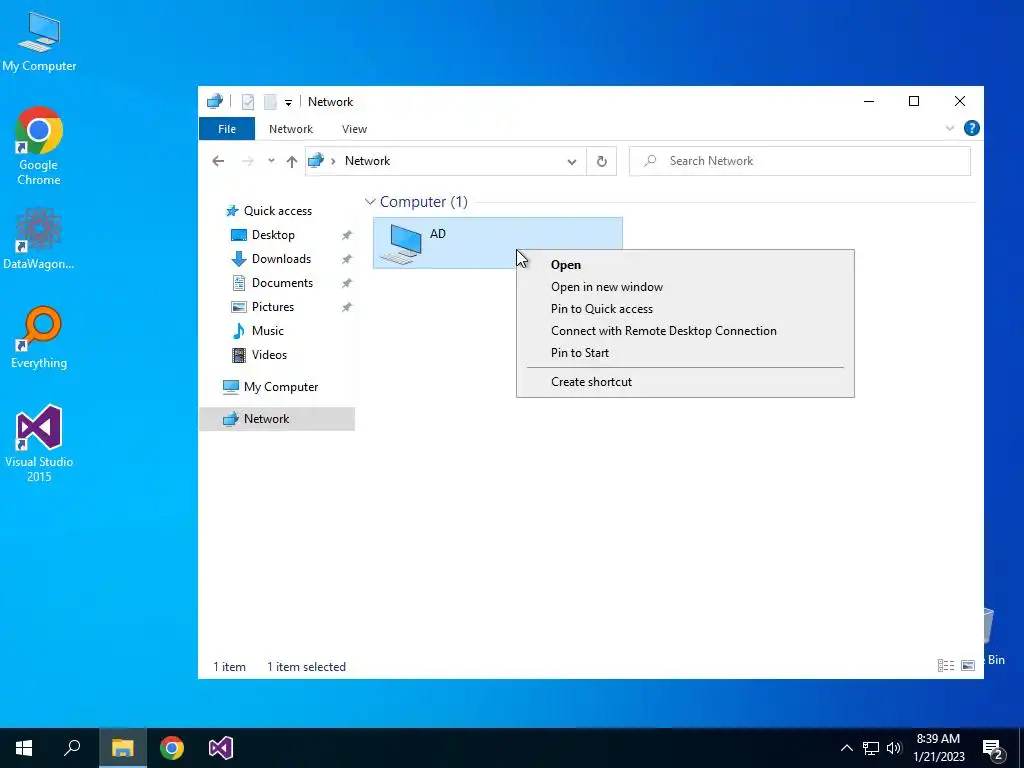This screenshot has height=768, width=1024.
Task: Expand the ribbon with the chevron
Action: click(x=950, y=129)
